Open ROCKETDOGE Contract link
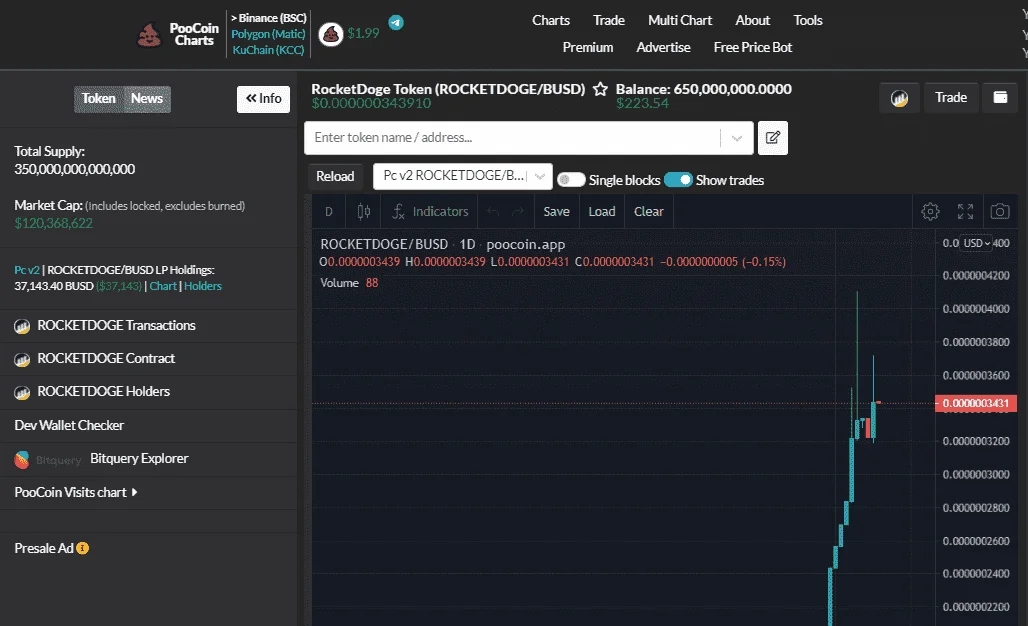This screenshot has width=1028, height=626. tap(106, 359)
